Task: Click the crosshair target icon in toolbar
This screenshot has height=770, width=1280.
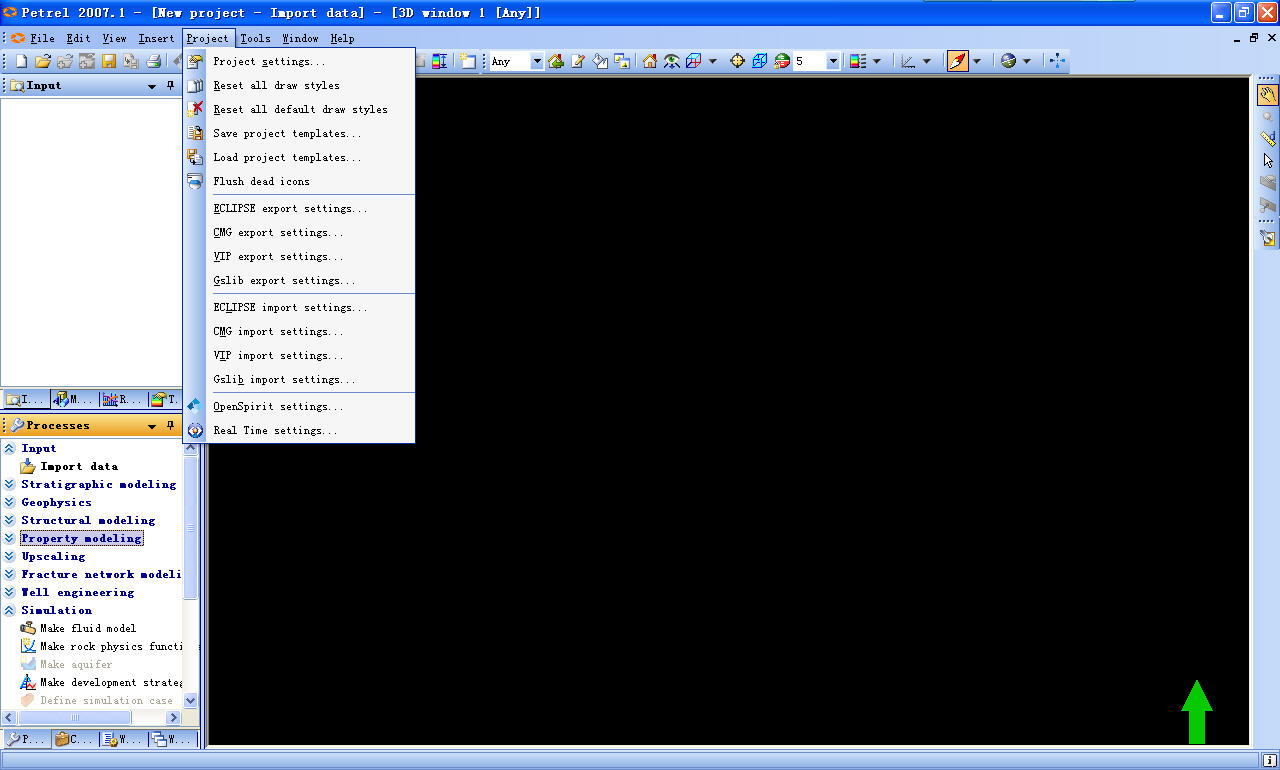Action: [738, 62]
